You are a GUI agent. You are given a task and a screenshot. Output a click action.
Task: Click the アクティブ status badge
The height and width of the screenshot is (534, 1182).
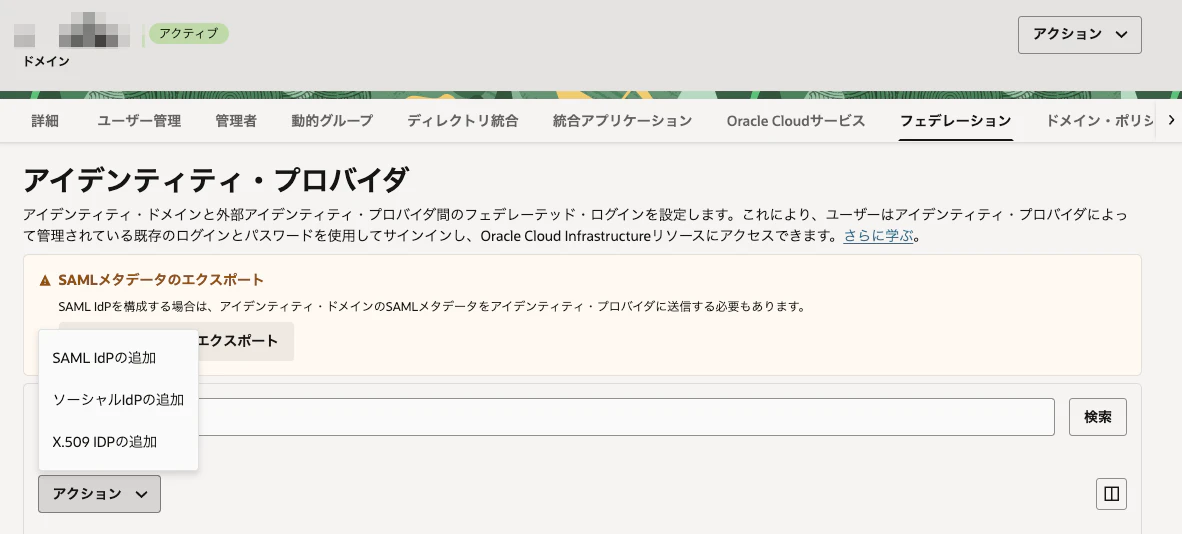pos(188,33)
